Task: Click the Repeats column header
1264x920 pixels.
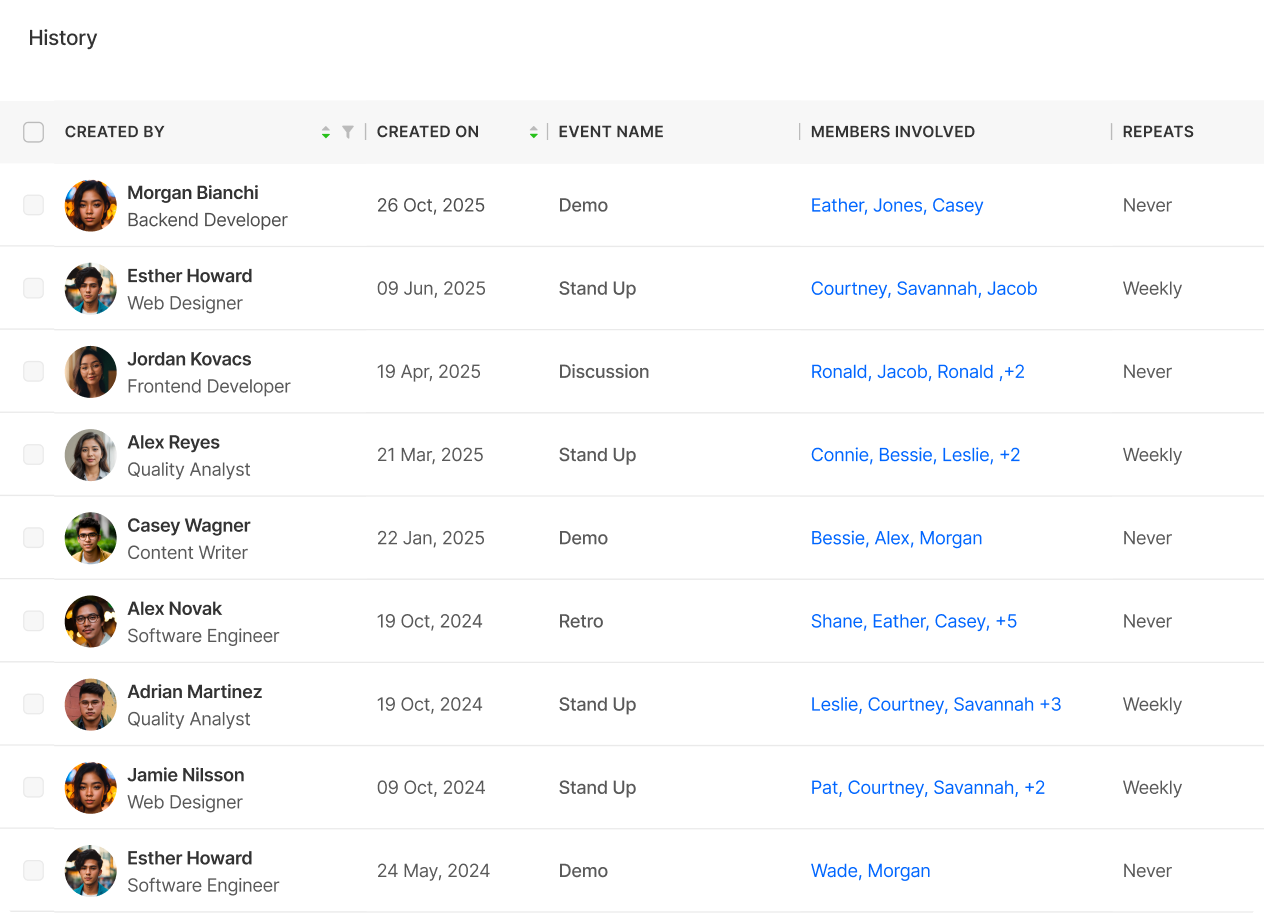Action: click(x=1157, y=132)
